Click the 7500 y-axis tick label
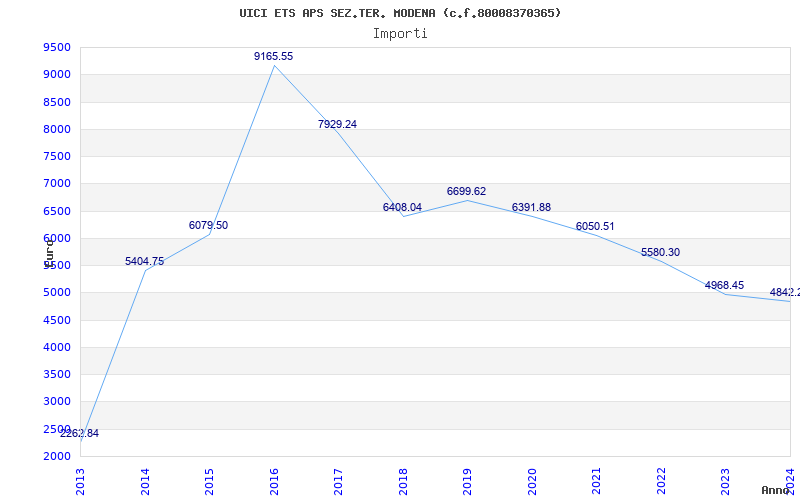The width and height of the screenshot is (800, 500). point(57,156)
